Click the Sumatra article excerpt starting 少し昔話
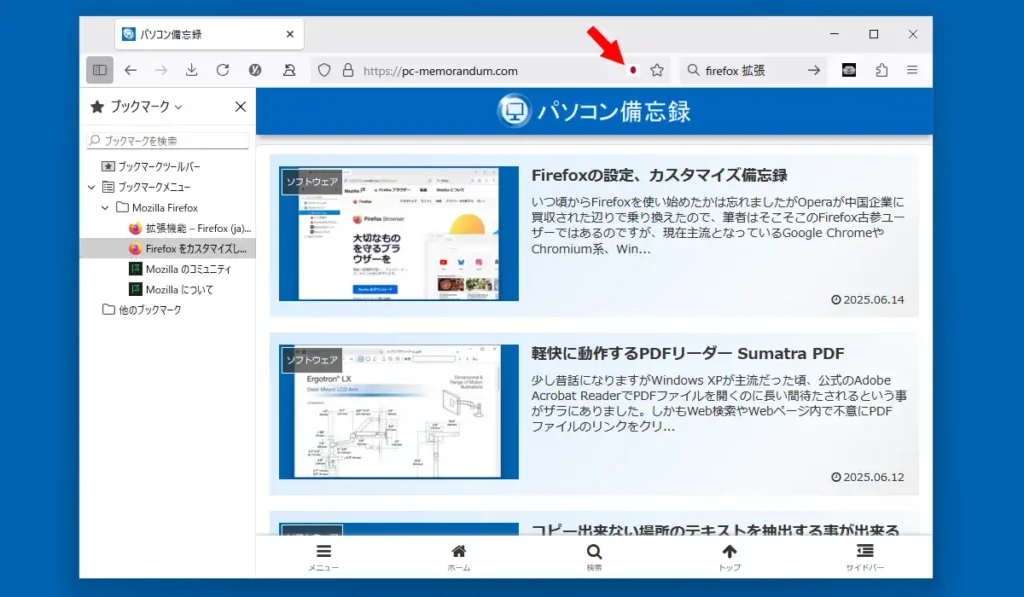1024x597 pixels. (x=718, y=403)
